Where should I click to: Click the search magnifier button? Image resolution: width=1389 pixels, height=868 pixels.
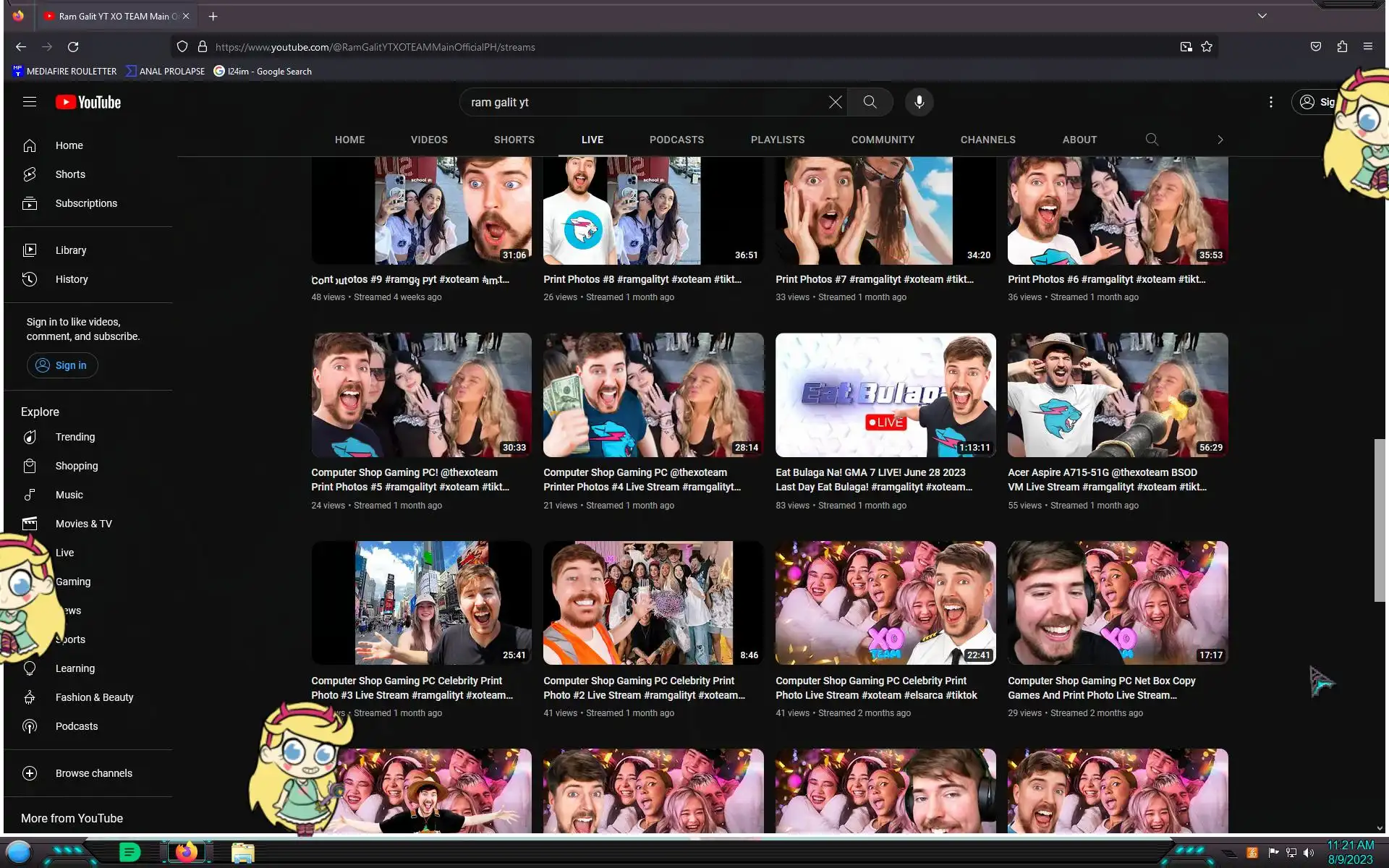coord(870,102)
